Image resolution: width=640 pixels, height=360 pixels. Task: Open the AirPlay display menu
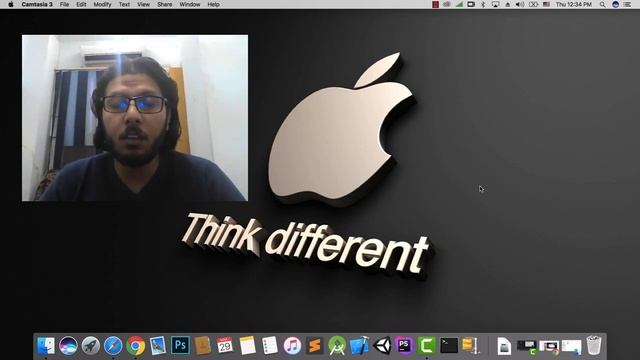[495, 4]
